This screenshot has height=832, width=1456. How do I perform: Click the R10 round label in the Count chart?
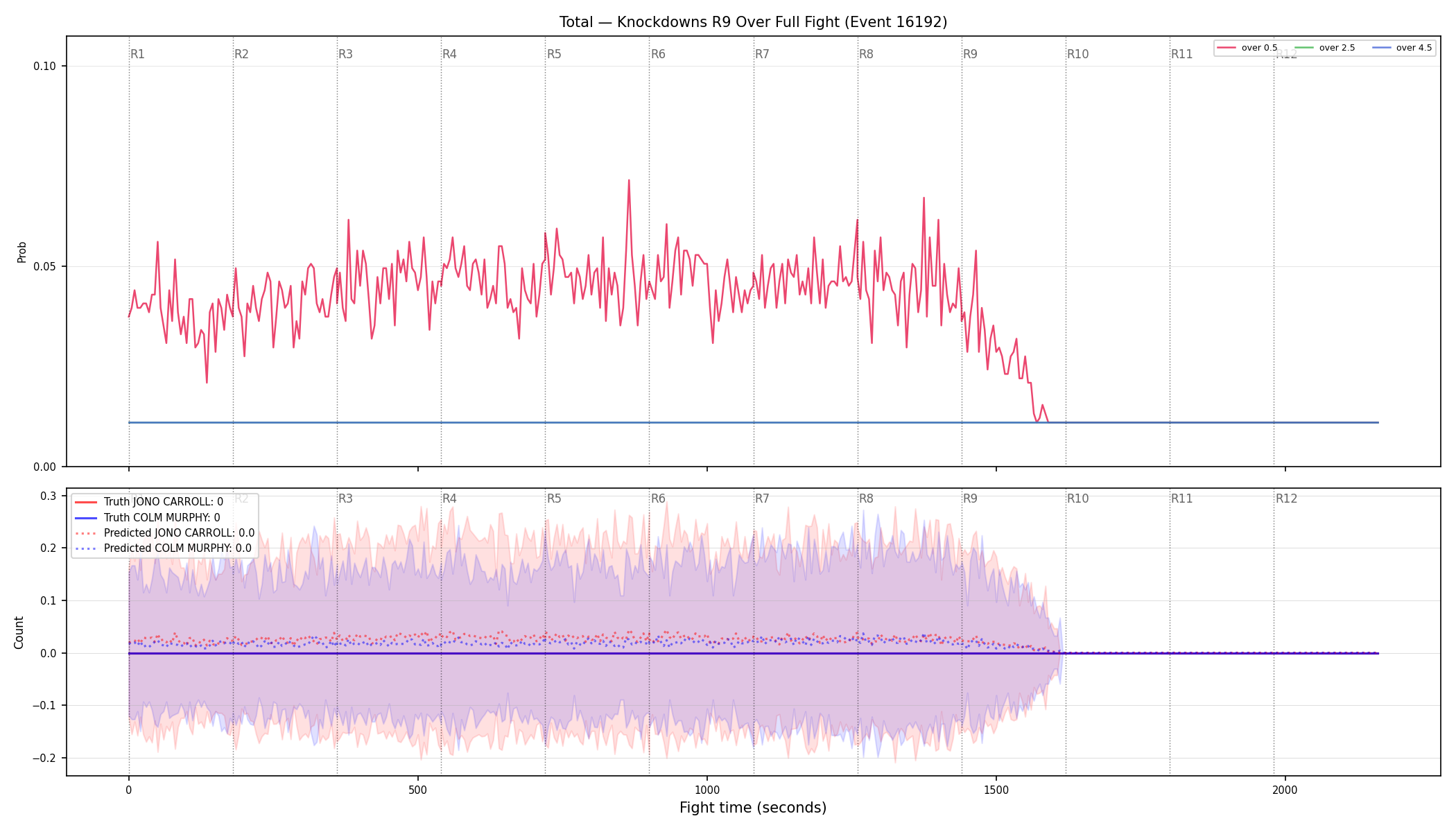(x=1077, y=499)
